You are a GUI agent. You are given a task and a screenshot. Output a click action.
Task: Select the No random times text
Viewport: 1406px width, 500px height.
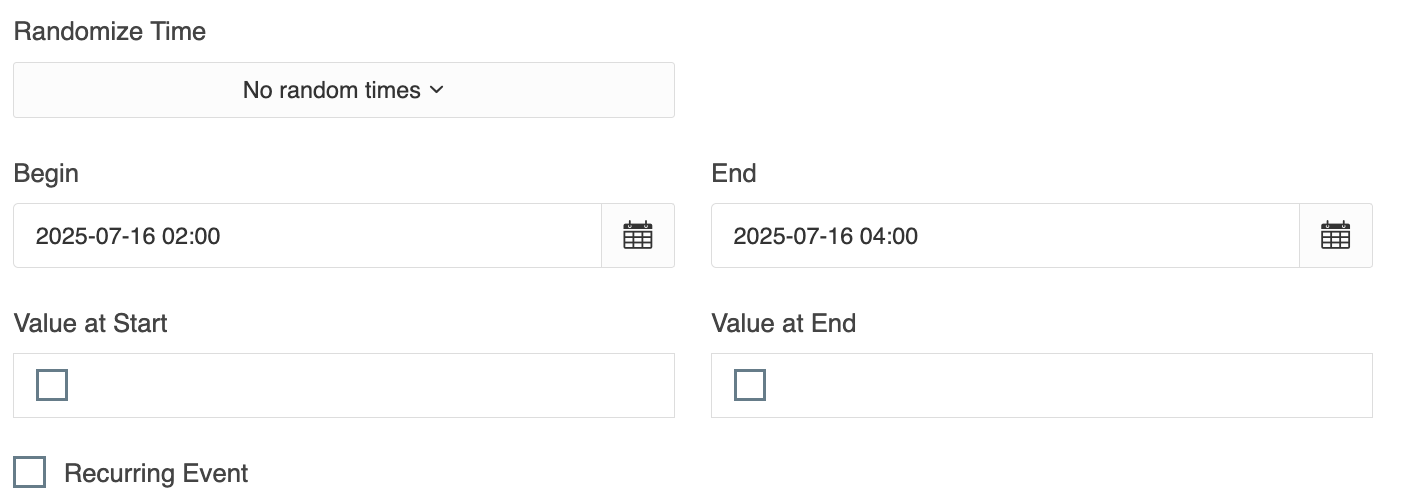click(331, 90)
